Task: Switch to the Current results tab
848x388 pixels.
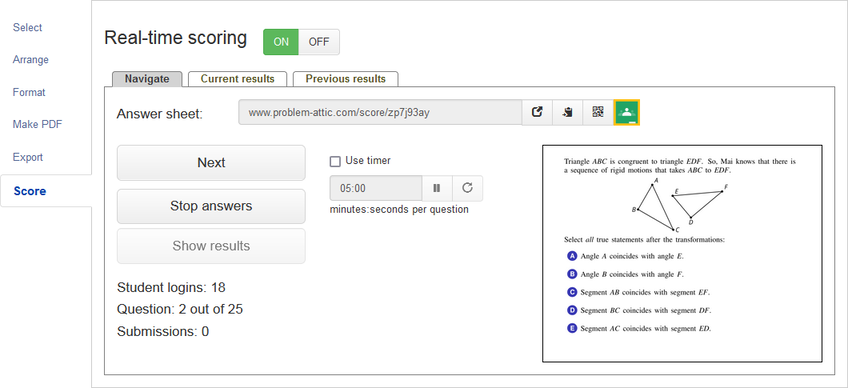Action: coord(237,79)
